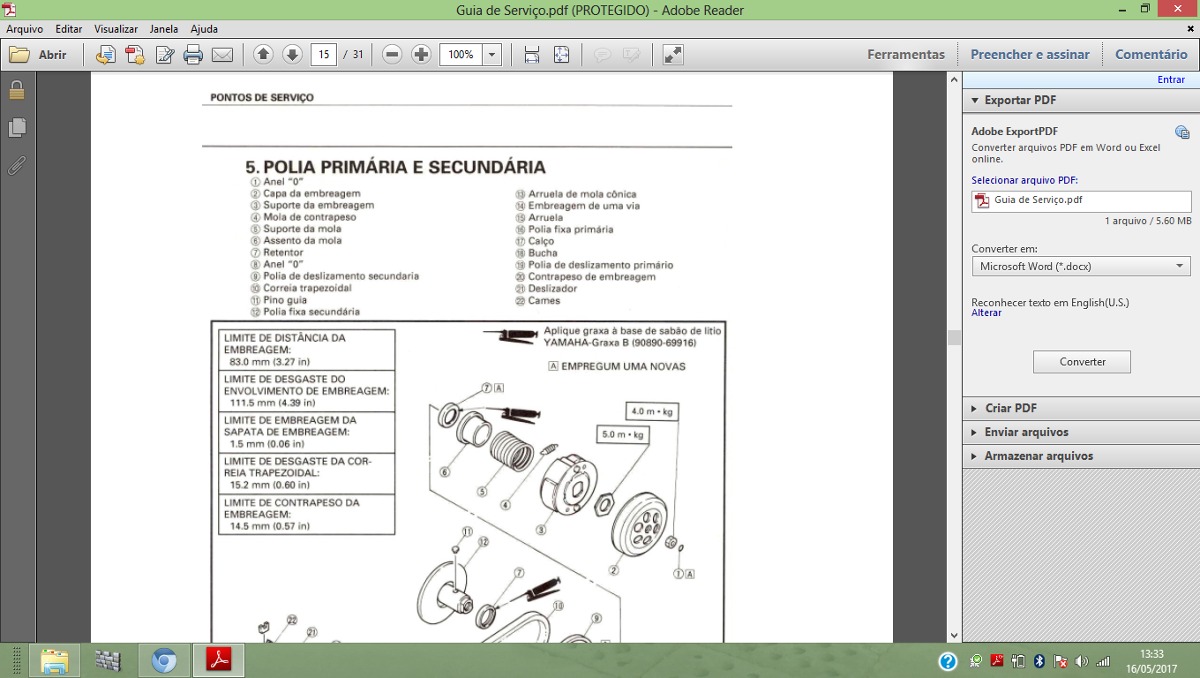
Task: Click the highlight text icon
Action: (631, 55)
